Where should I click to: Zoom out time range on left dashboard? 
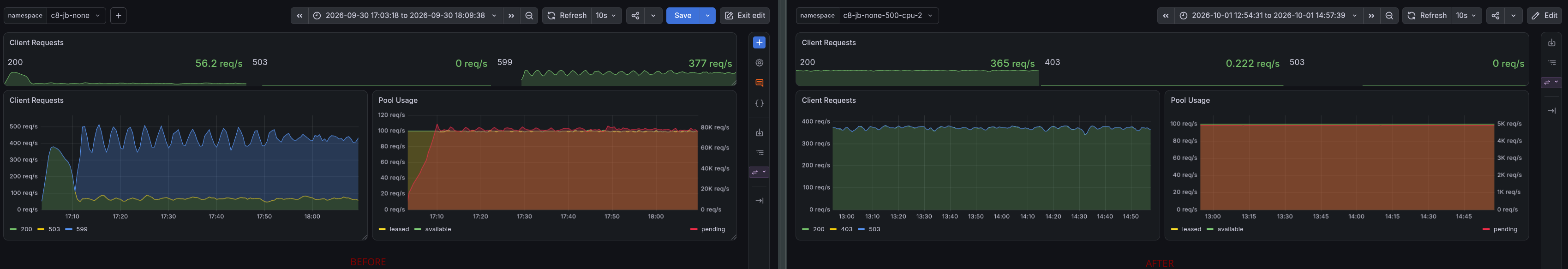[x=529, y=16]
